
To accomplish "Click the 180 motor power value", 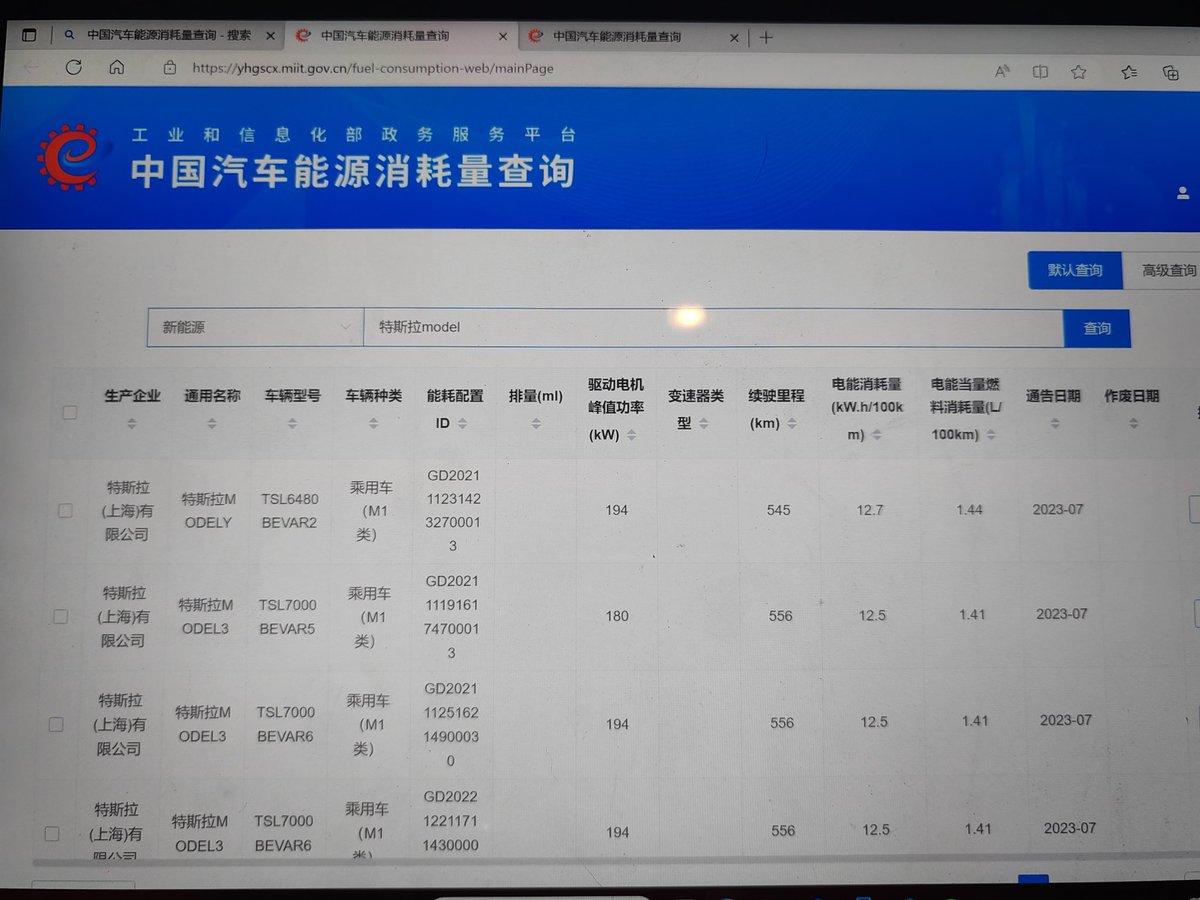I will coord(617,616).
